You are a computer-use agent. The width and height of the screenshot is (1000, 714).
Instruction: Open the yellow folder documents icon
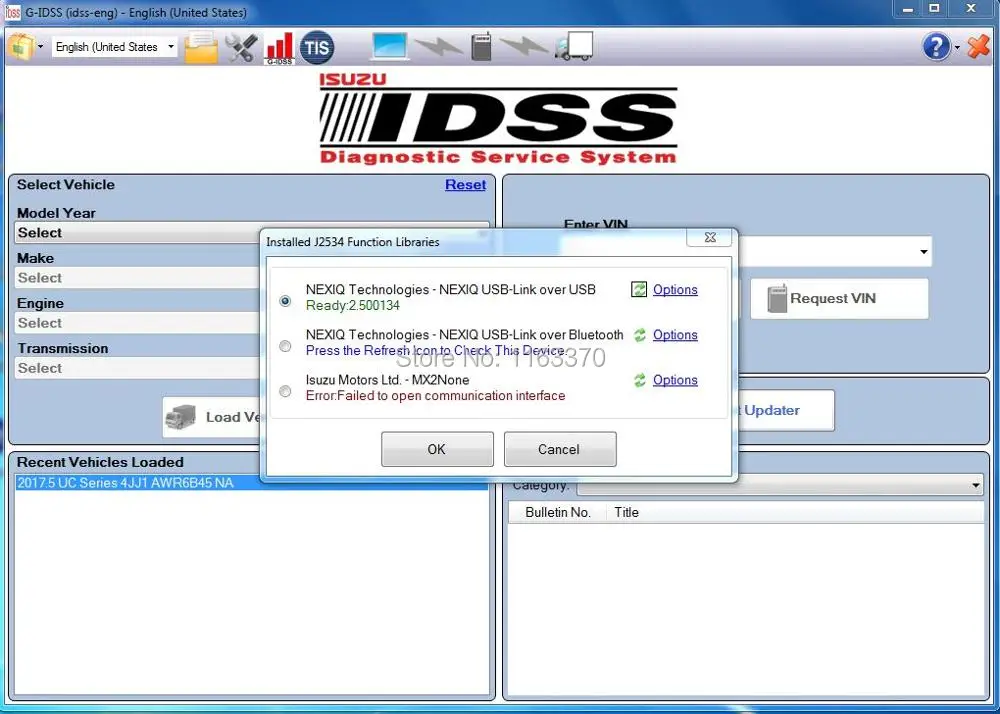point(201,47)
